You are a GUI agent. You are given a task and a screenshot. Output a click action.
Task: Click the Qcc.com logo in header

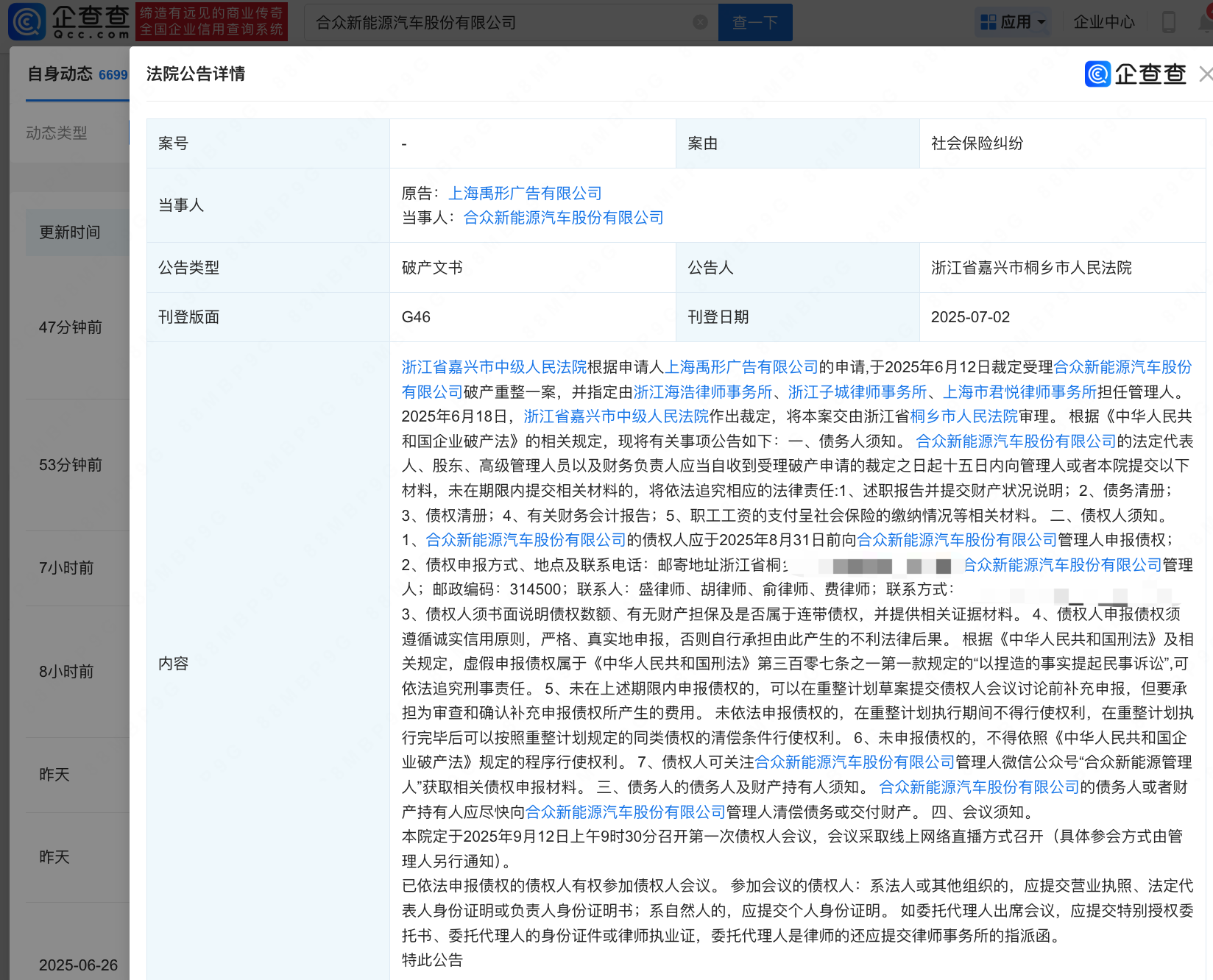[68, 21]
